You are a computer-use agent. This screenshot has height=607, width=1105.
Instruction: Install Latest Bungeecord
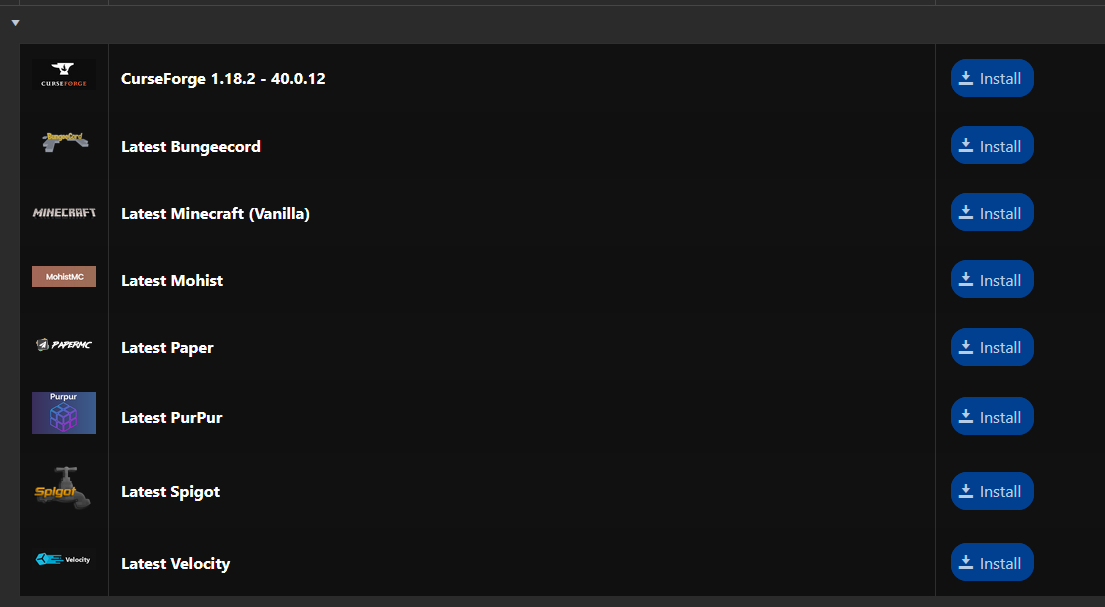992,146
